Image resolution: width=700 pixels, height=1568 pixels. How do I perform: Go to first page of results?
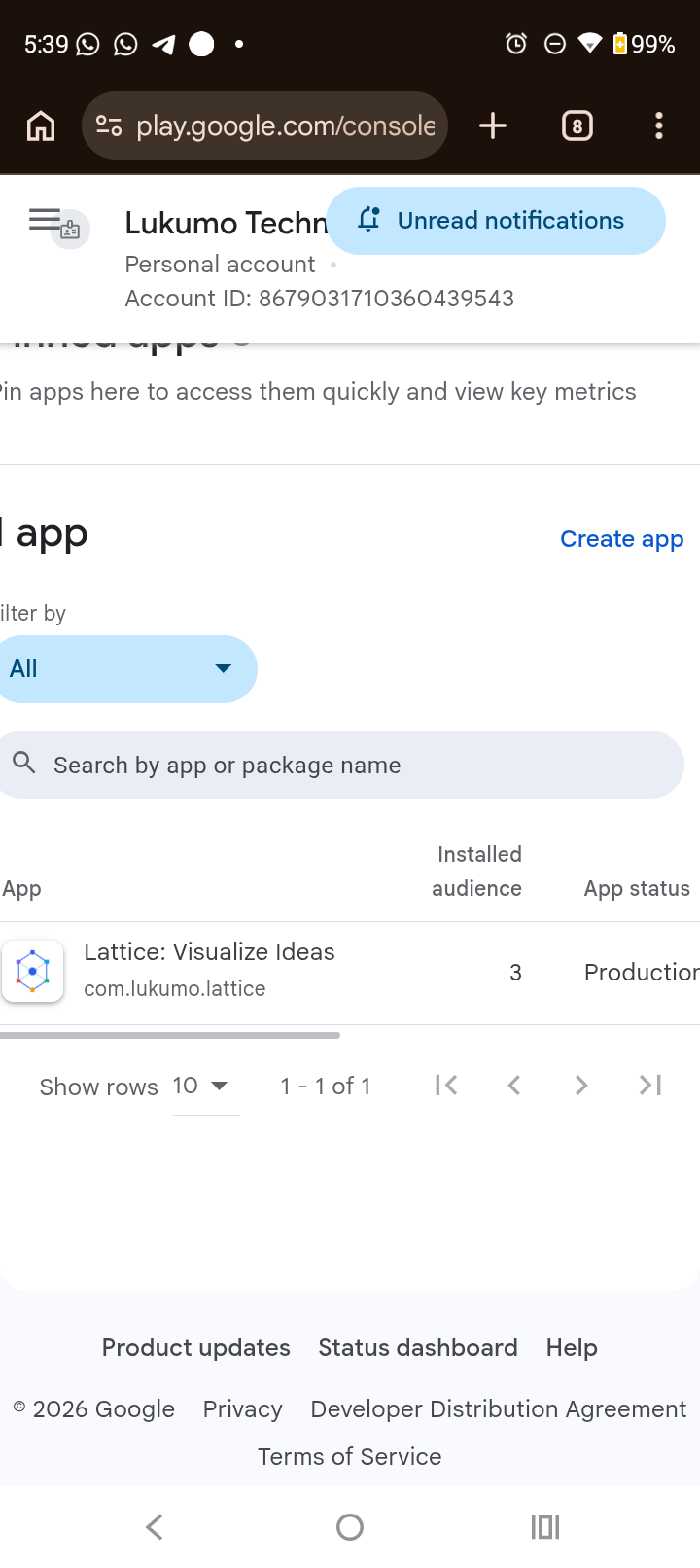446,1086
